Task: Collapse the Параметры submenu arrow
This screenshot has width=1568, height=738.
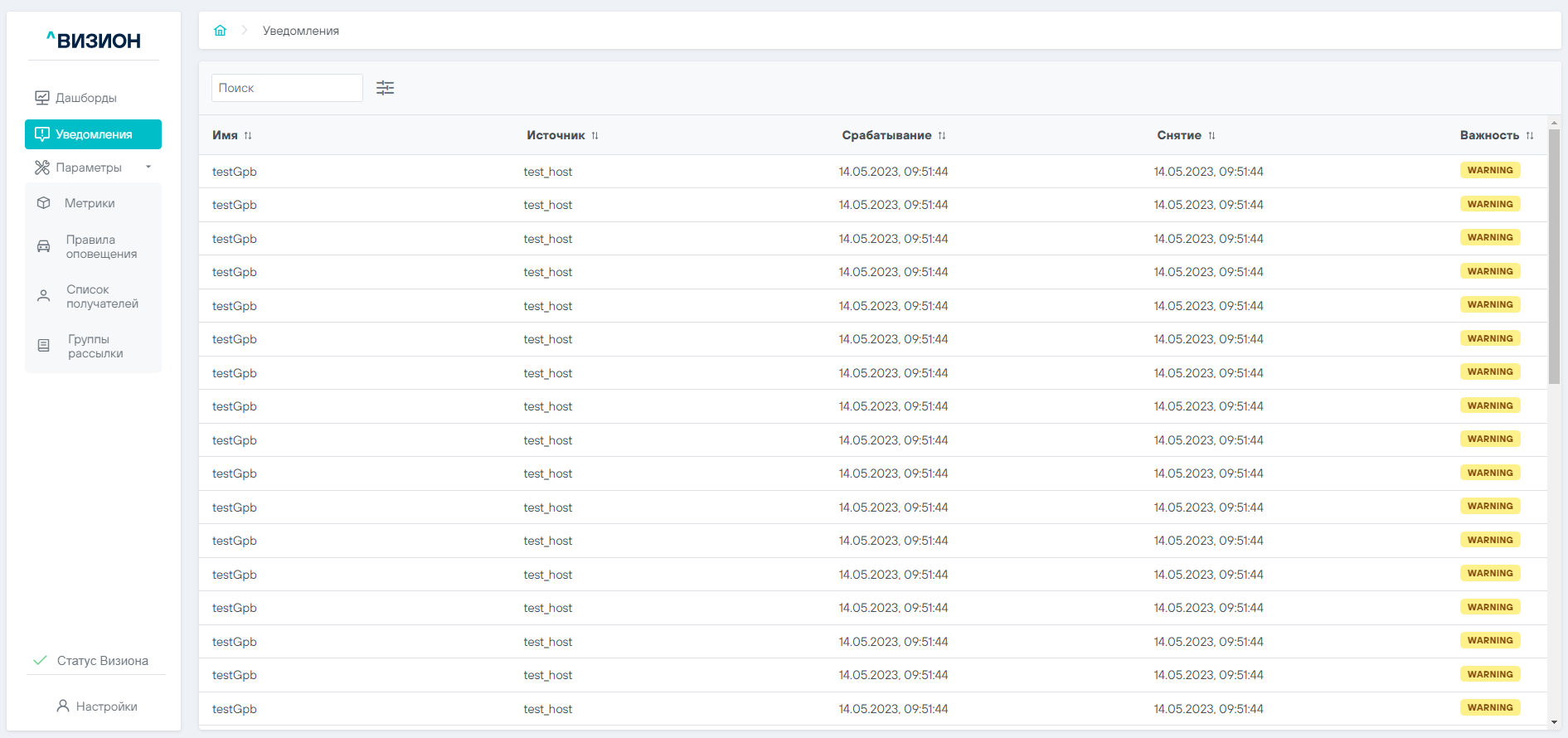Action: (148, 168)
